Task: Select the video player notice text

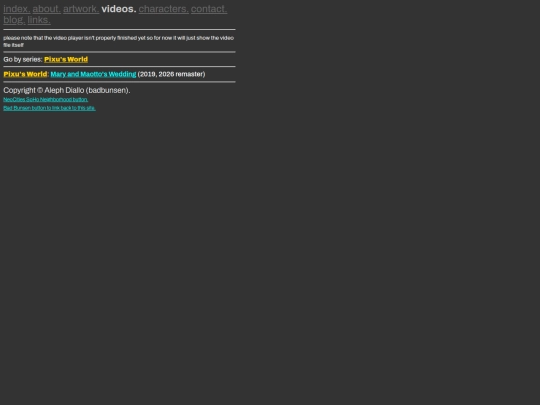Action: click(118, 41)
